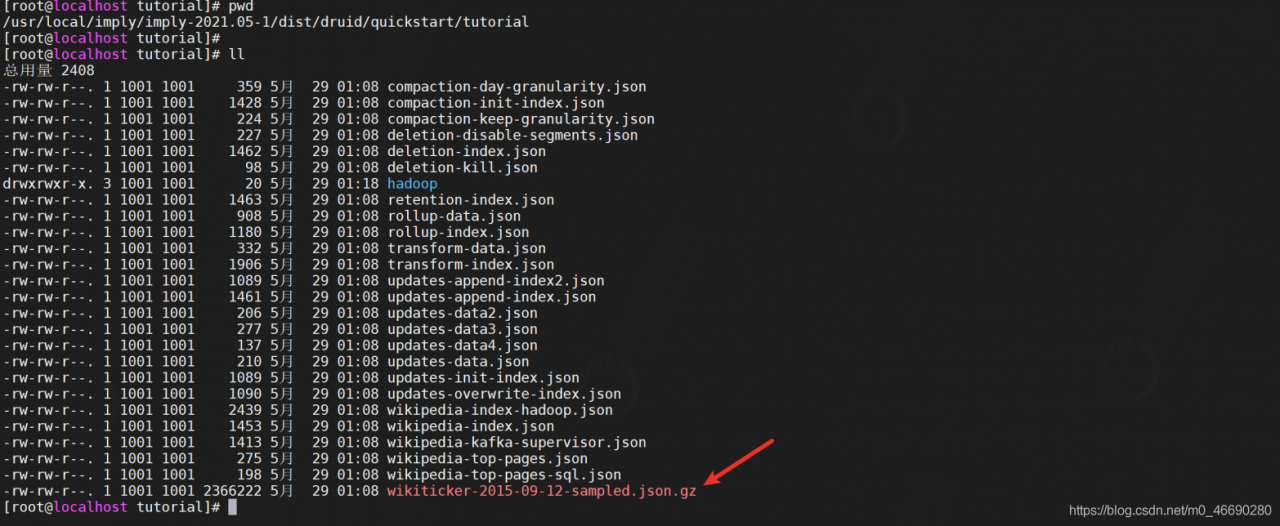Click the quickstart/tutorial path output line
Image resolution: width=1280 pixels, height=526 pixels.
coord(267,22)
